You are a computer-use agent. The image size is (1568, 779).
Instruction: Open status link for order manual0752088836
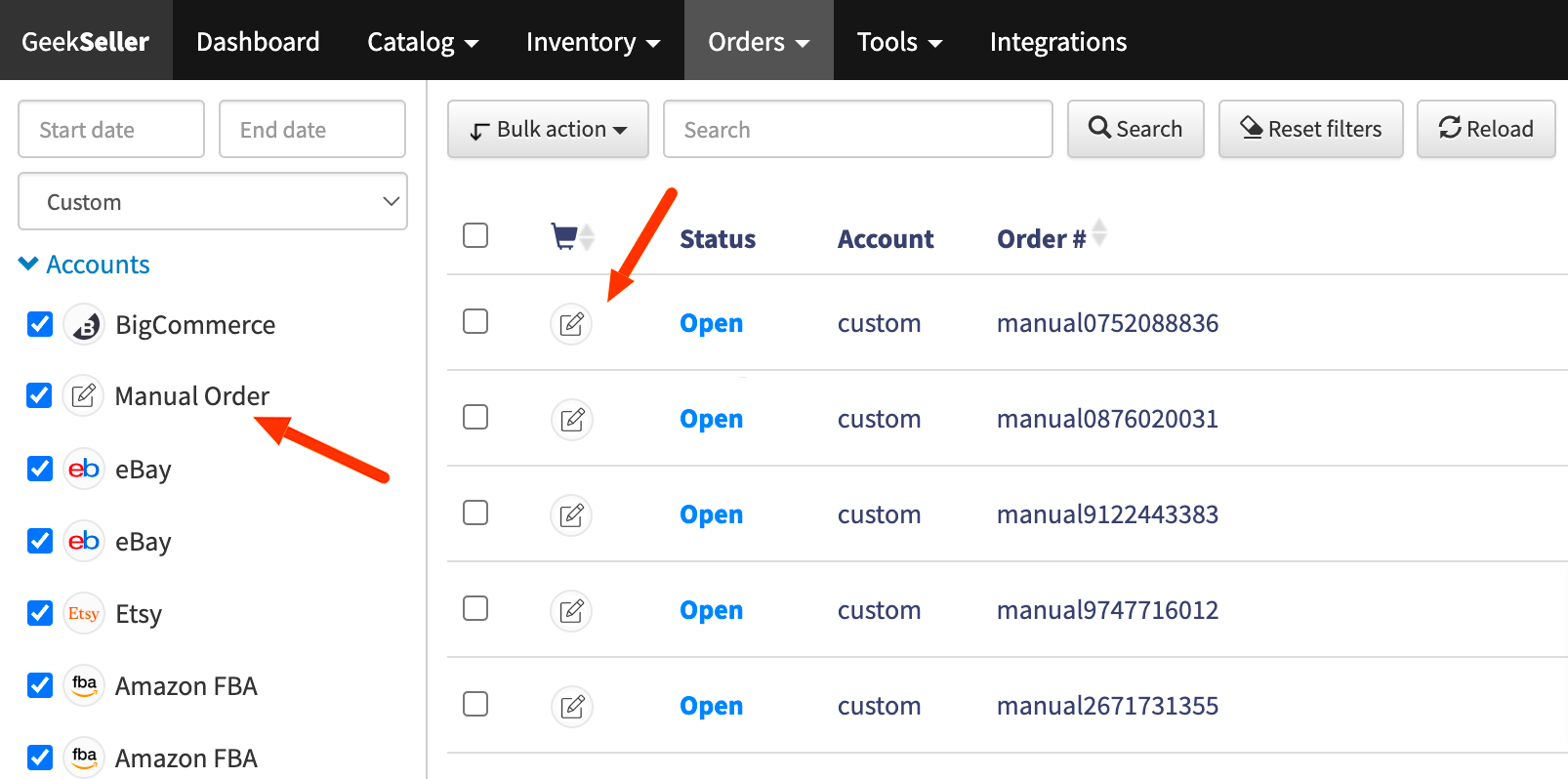pos(711,323)
